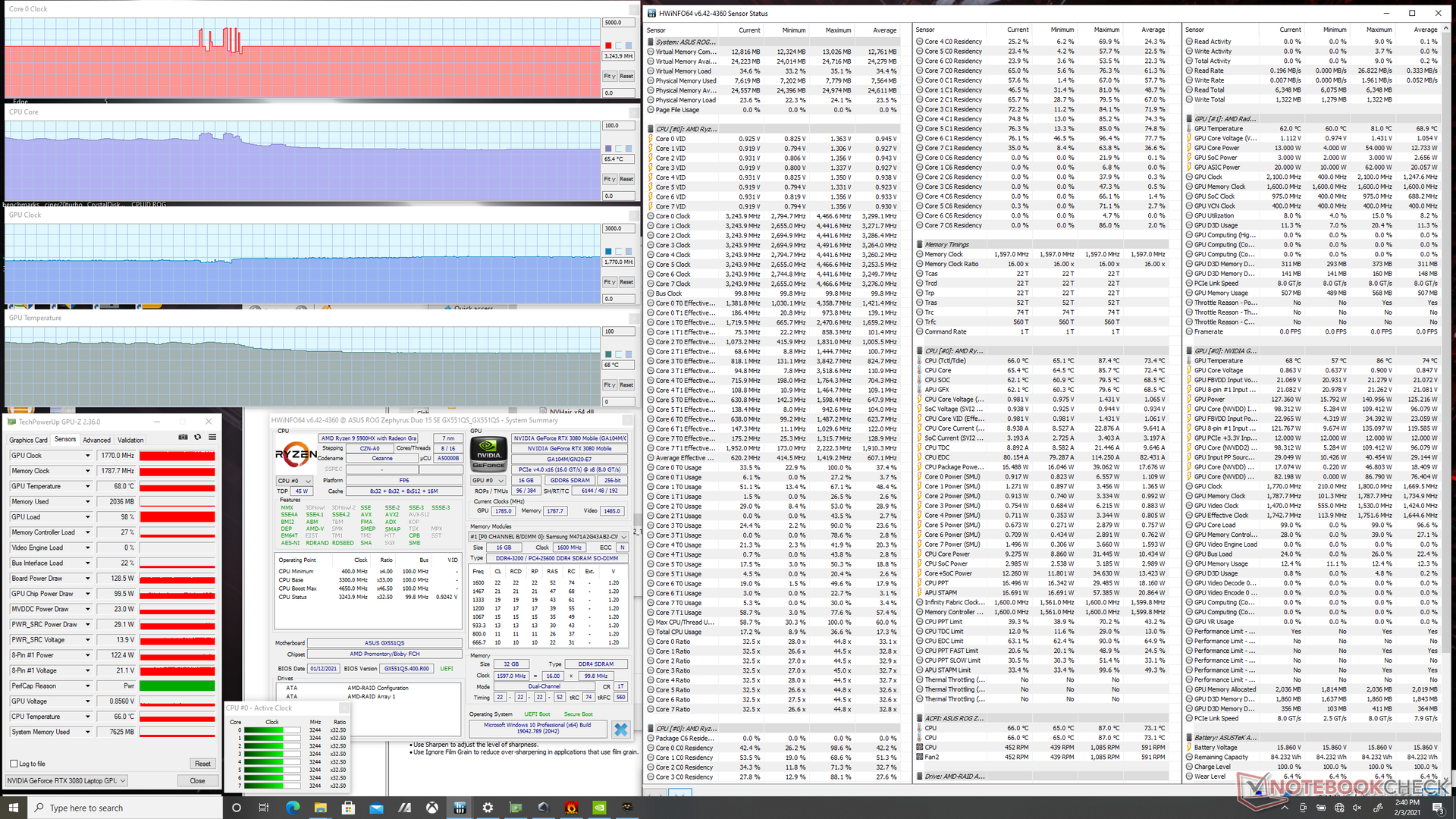The height and width of the screenshot is (819, 1456).
Task: Switch to the Advanced tab in GPU-Z
Action: [x=96, y=440]
